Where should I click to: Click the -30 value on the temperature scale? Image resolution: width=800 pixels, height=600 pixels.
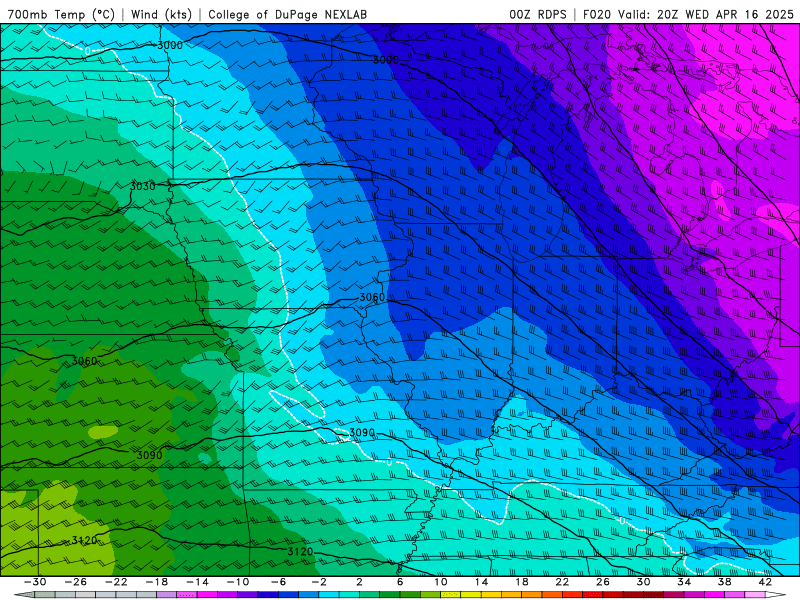(35, 582)
